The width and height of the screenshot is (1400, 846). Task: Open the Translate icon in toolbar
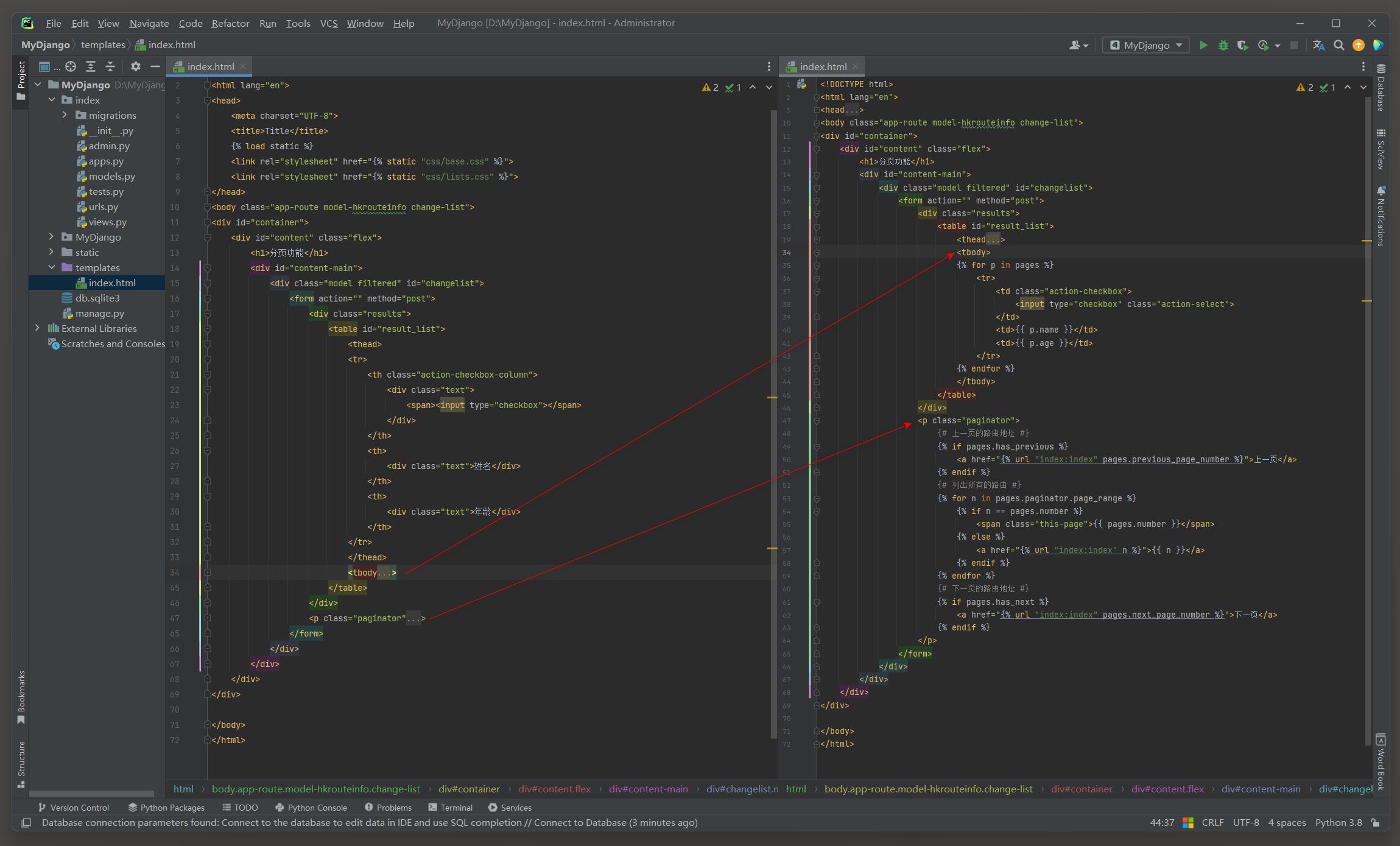1319,45
